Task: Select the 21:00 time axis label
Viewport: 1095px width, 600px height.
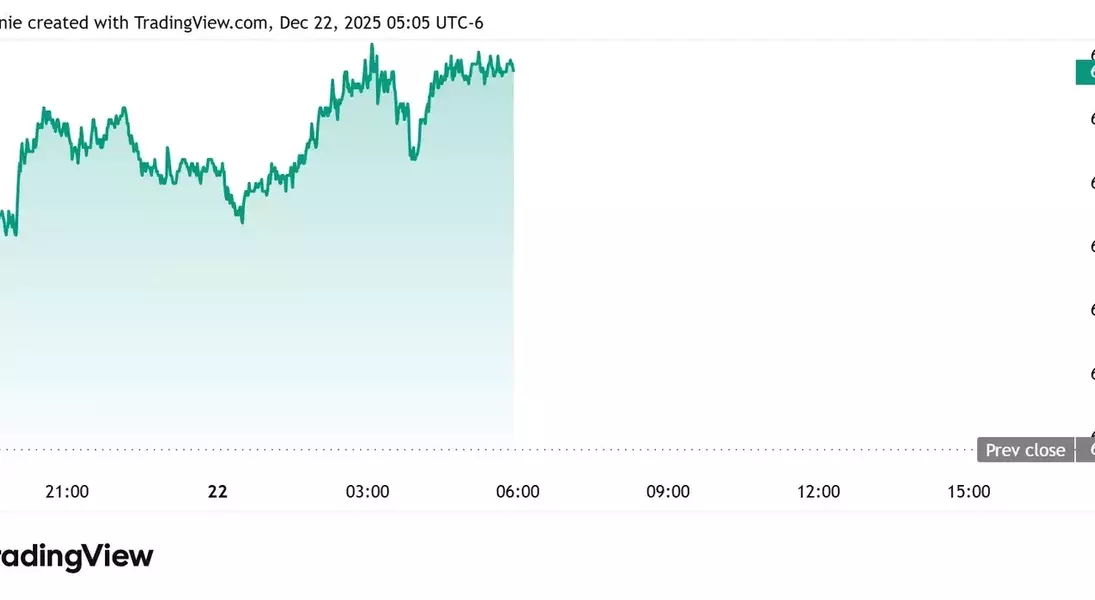Action: (x=67, y=491)
